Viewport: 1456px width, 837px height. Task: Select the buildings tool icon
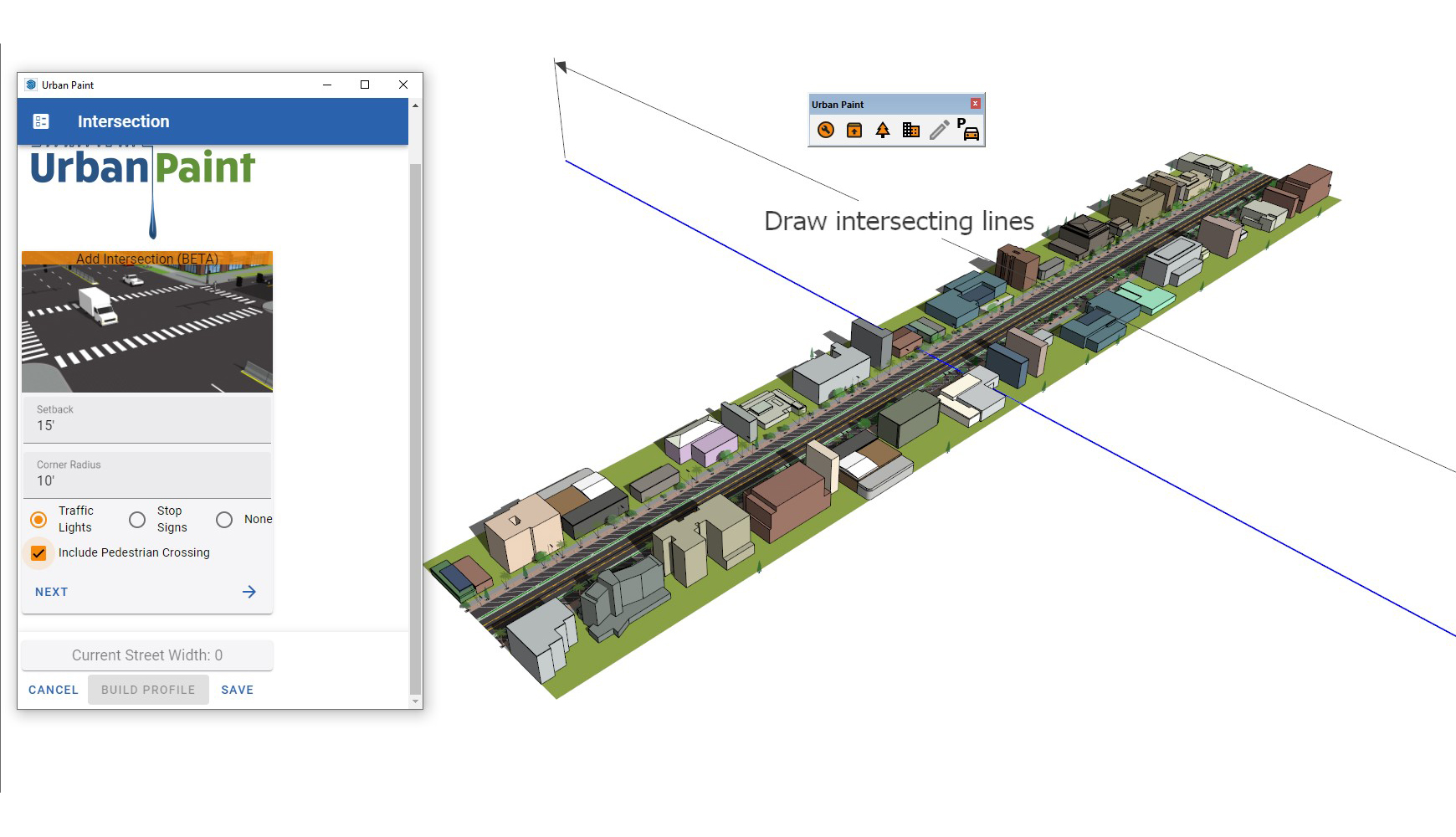pos(911,130)
